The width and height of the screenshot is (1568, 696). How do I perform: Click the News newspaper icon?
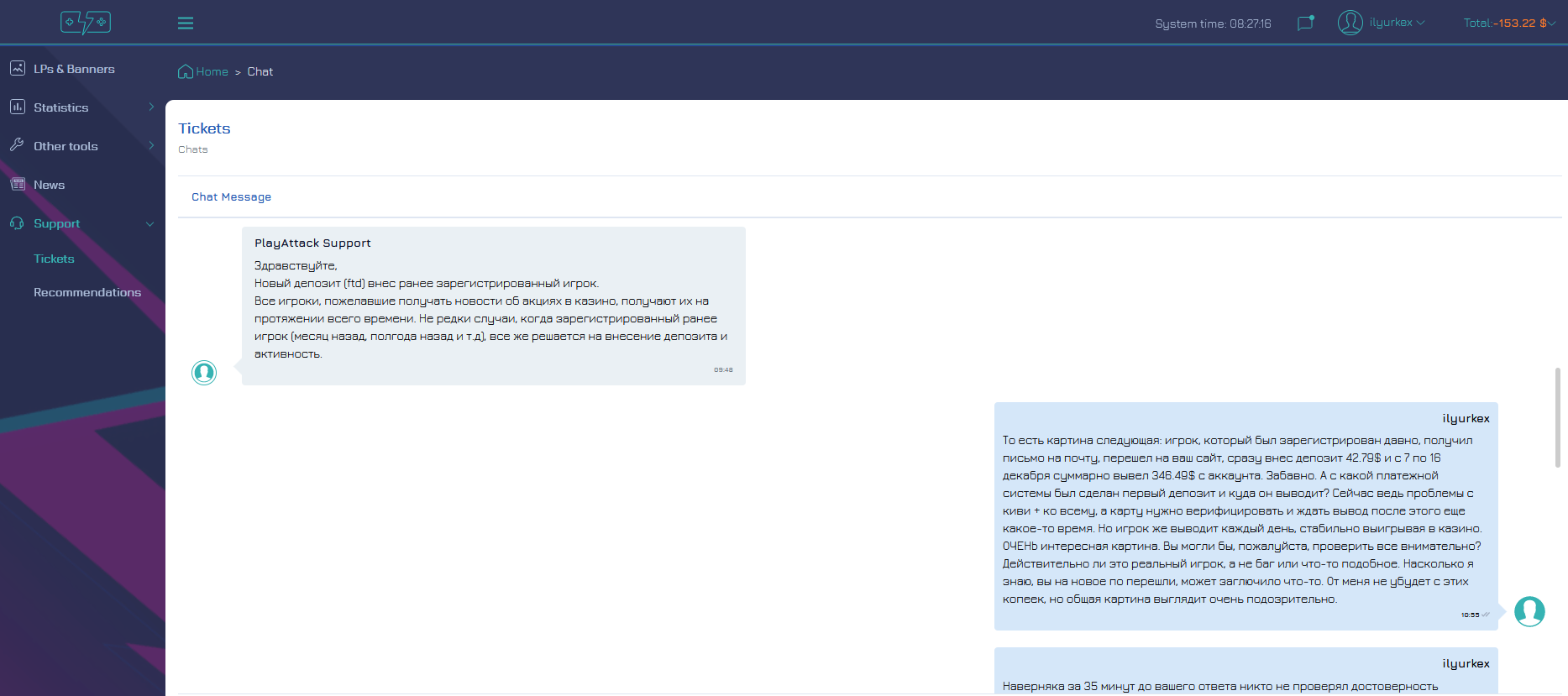pos(18,184)
